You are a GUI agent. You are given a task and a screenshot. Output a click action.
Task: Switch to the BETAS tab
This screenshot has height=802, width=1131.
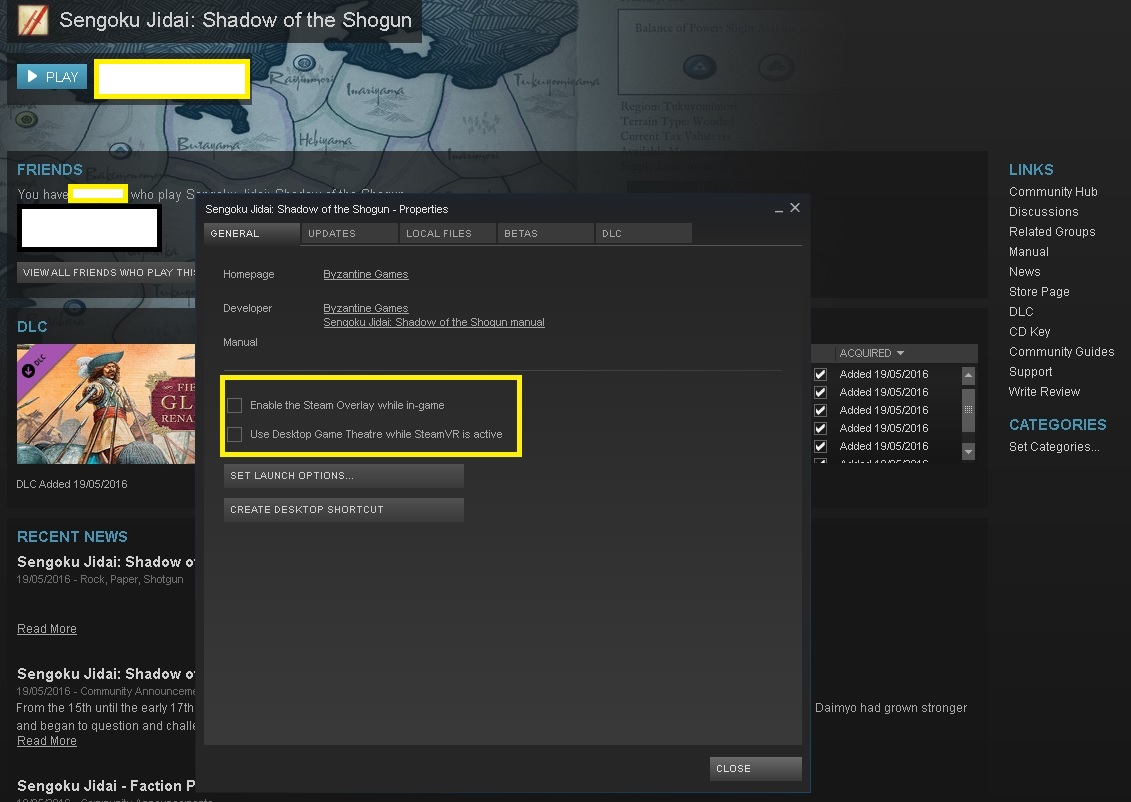tap(546, 234)
